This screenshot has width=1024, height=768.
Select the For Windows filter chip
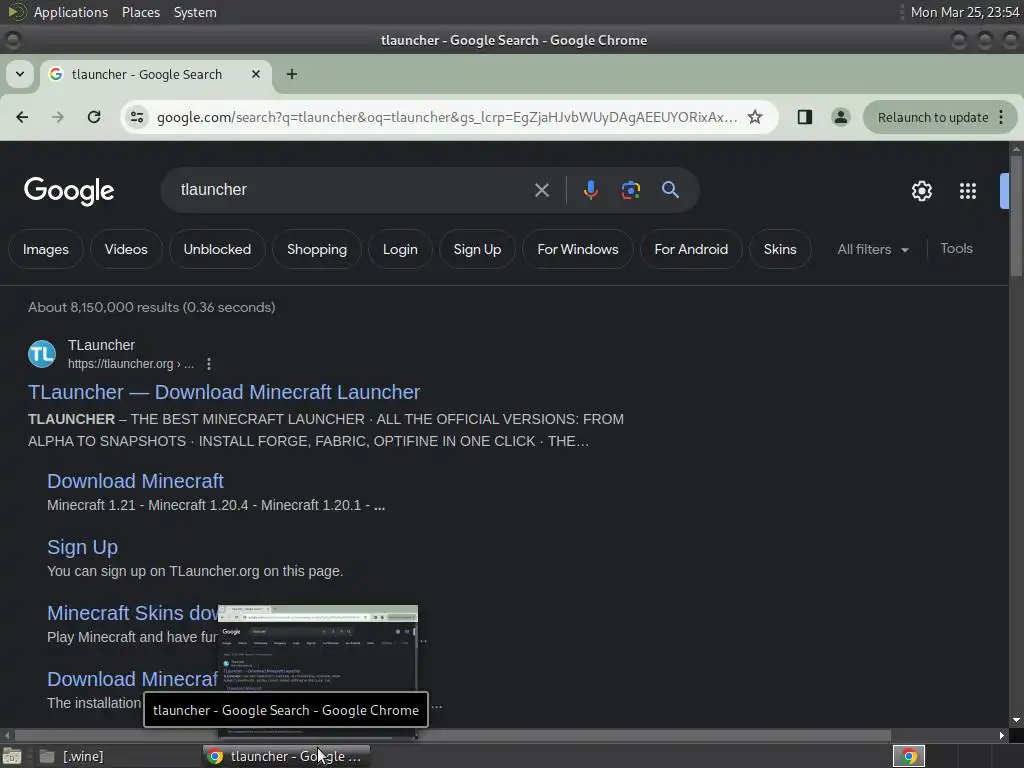[x=577, y=249]
